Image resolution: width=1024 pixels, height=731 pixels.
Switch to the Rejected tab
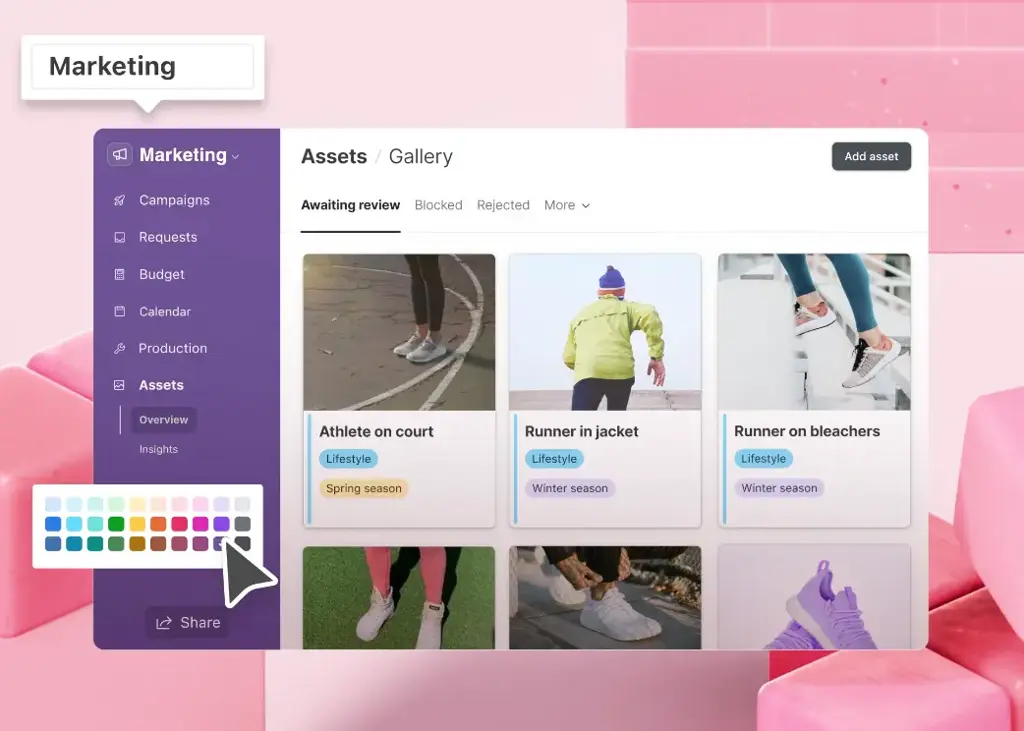(503, 205)
